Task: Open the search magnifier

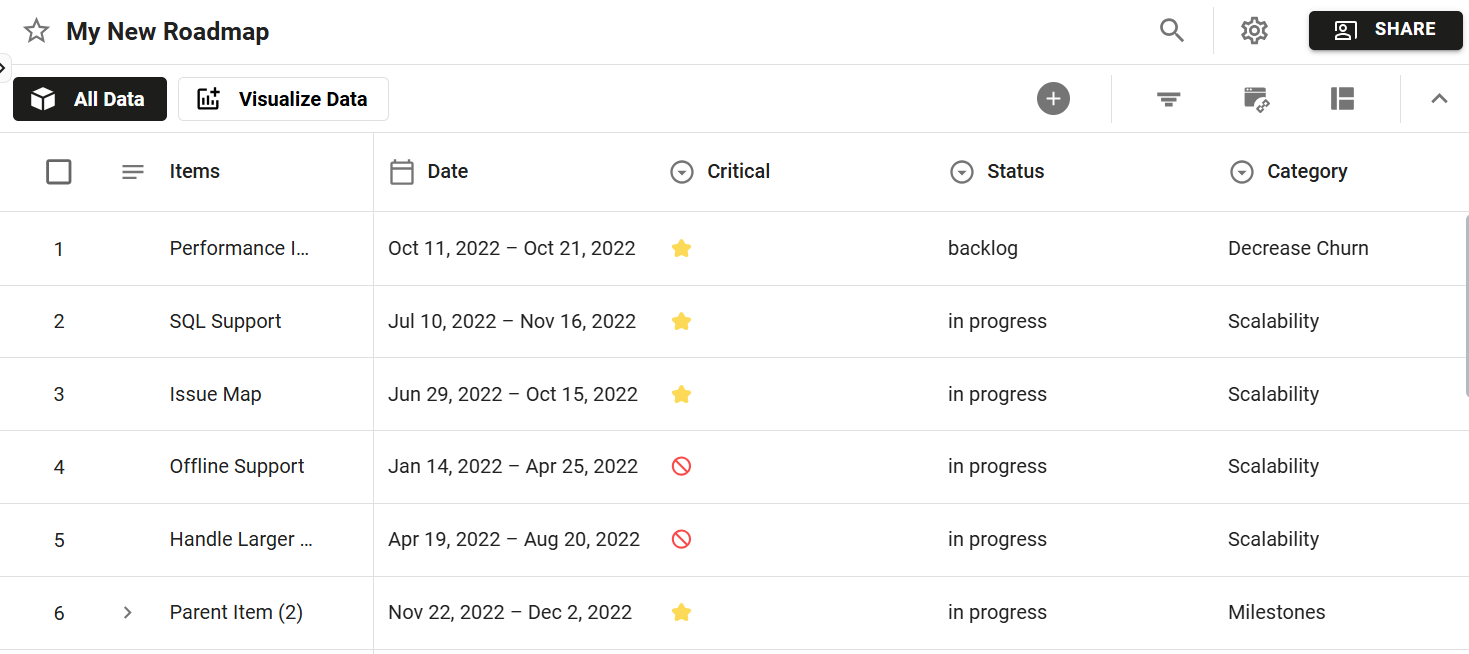Action: point(1171,30)
